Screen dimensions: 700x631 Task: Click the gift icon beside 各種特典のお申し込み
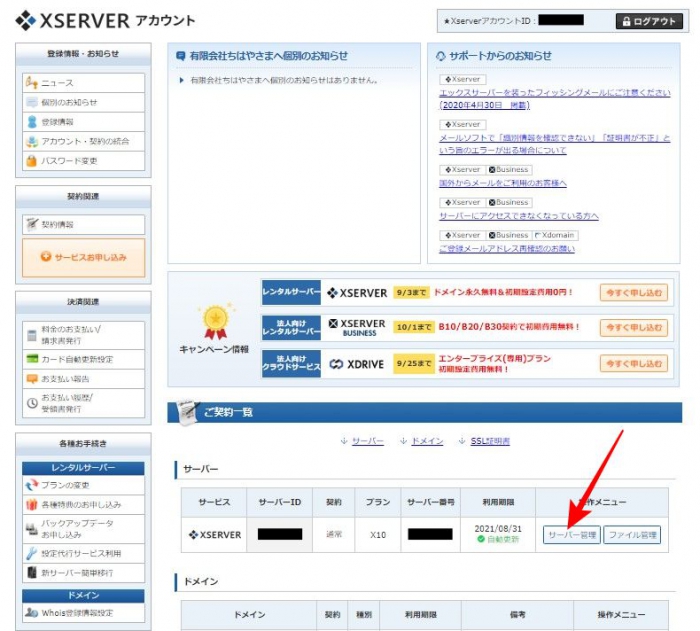pyautogui.click(x=31, y=505)
